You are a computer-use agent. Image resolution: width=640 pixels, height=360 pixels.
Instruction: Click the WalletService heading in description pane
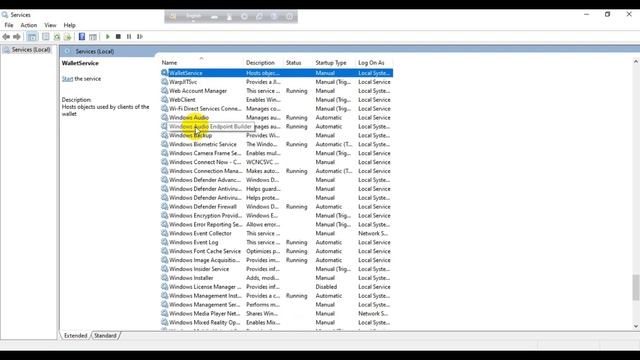click(x=80, y=63)
